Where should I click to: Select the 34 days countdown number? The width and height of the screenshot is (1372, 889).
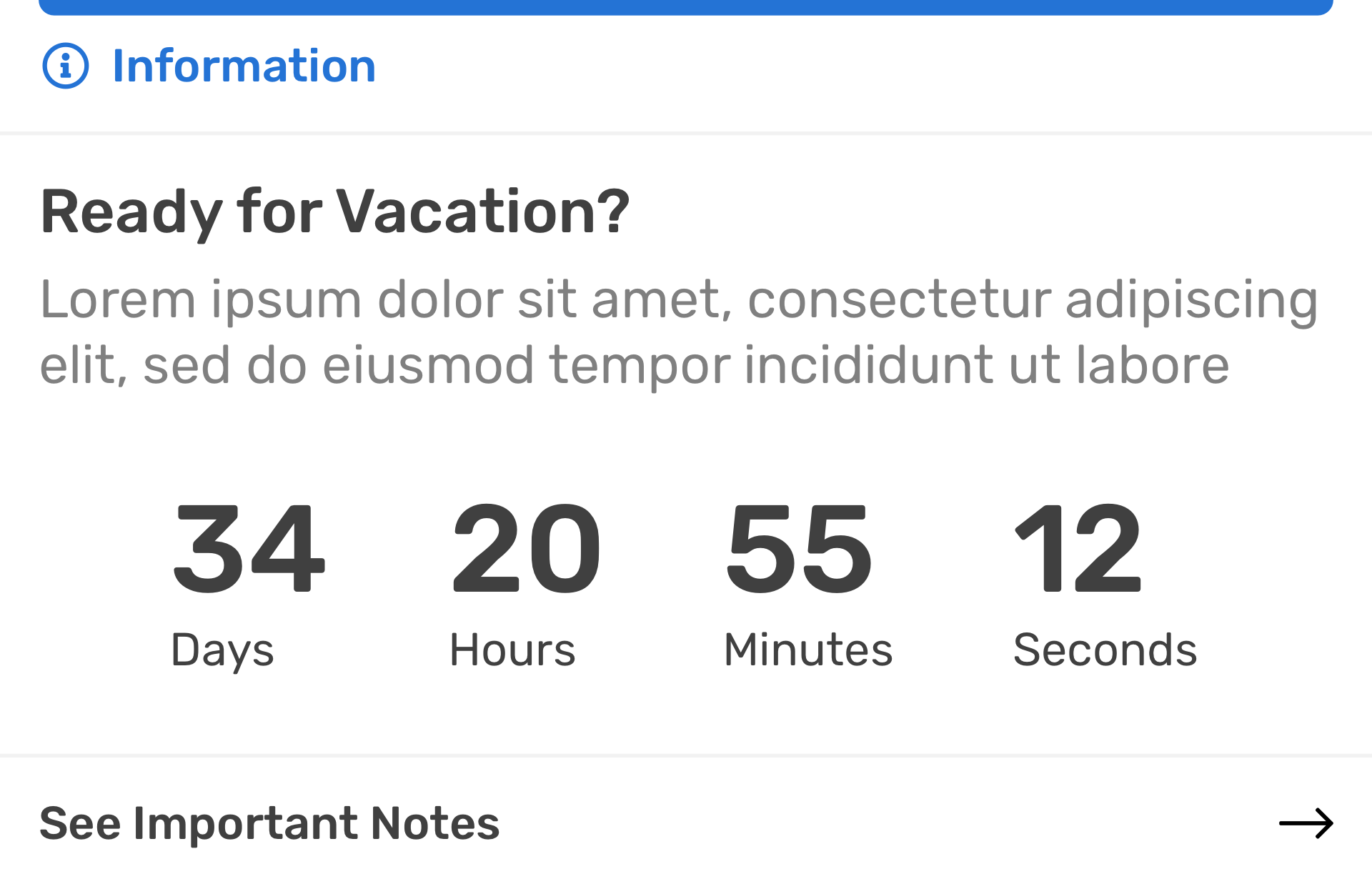(x=249, y=549)
